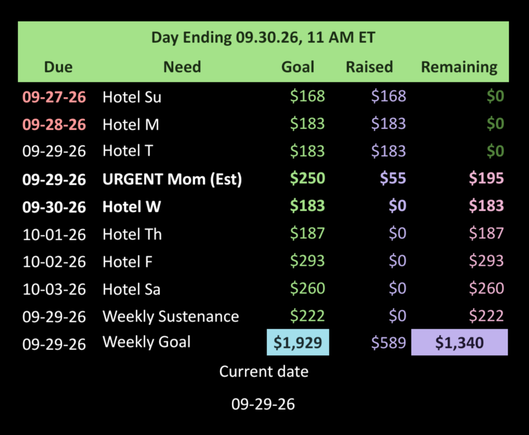Click the Goal column header
The height and width of the screenshot is (435, 529).
(298, 67)
